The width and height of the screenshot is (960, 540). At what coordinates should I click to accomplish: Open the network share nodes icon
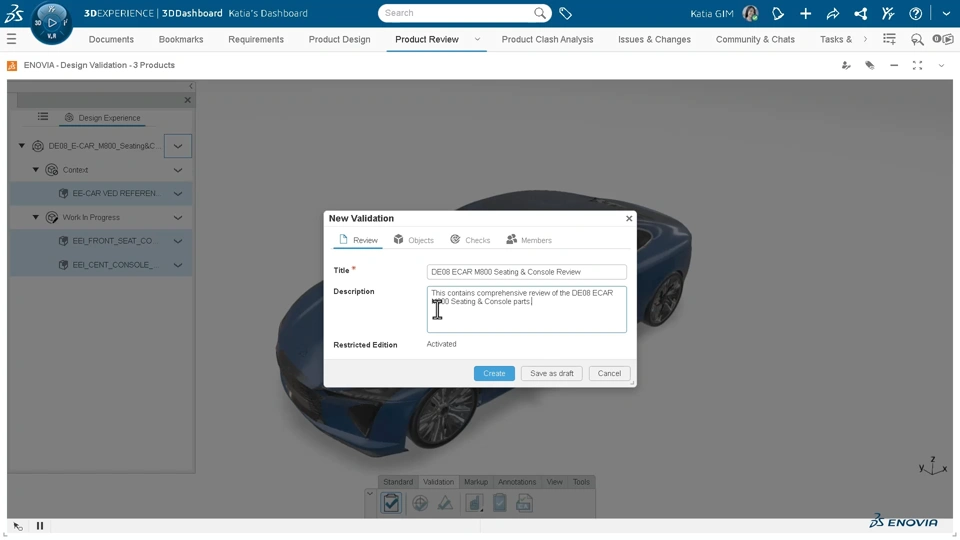point(860,13)
